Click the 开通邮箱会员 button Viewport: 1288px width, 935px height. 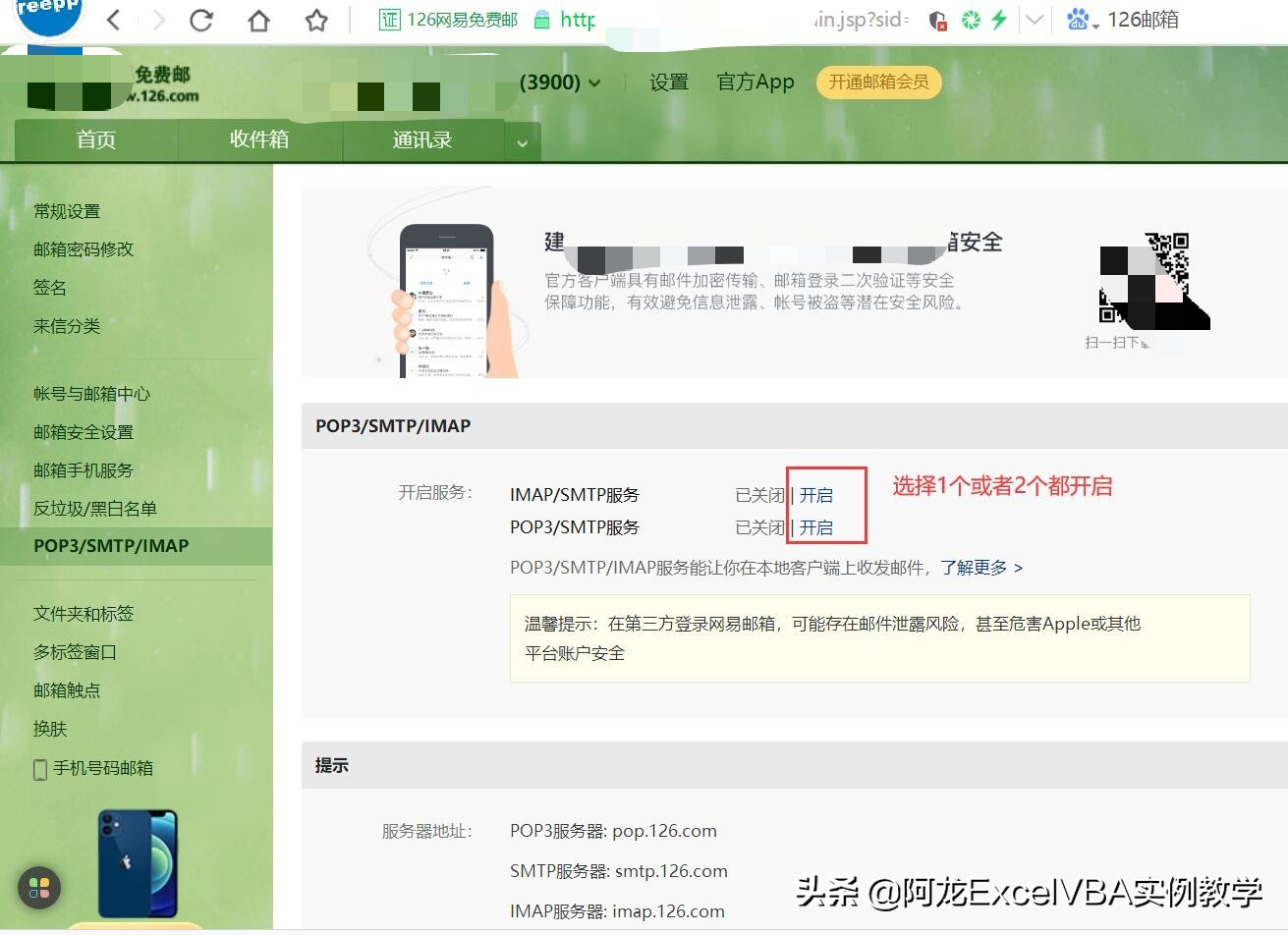878,82
